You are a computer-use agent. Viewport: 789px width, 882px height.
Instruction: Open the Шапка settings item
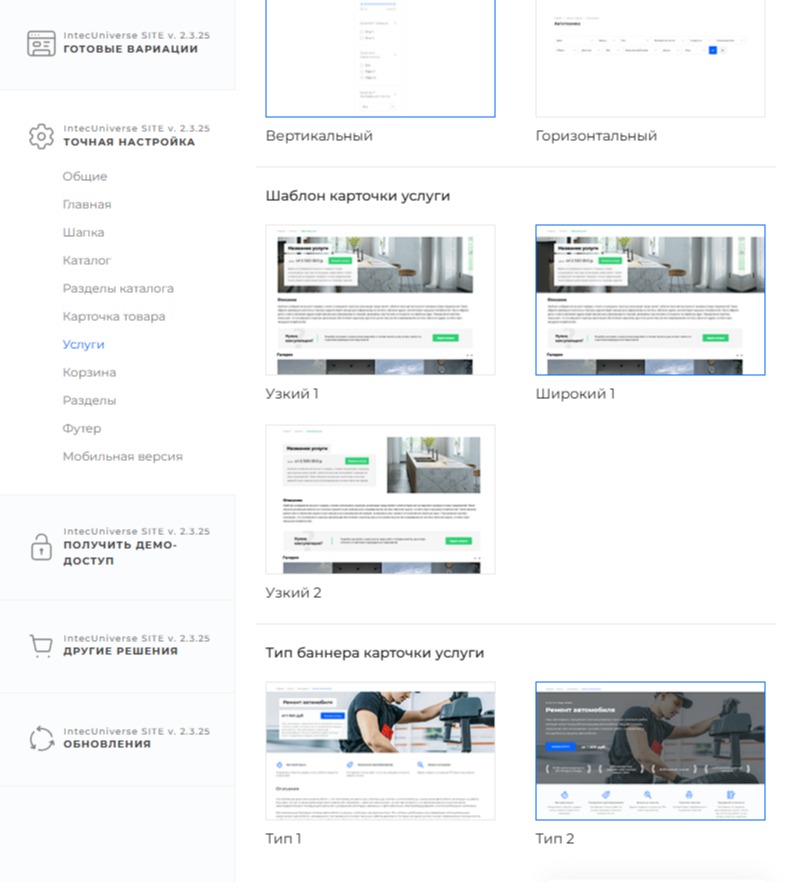click(83, 233)
